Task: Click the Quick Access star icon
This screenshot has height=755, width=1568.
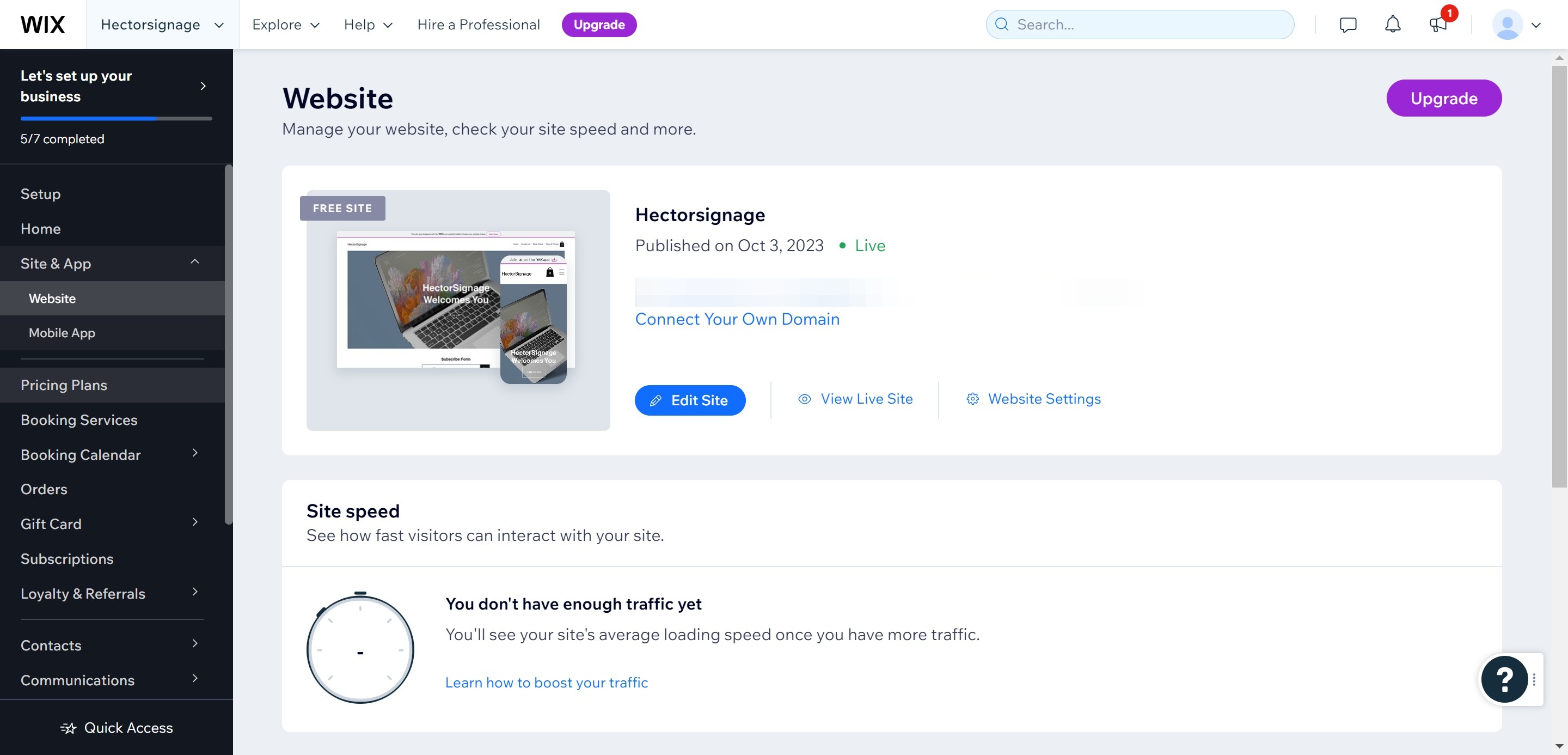Action: click(x=68, y=728)
